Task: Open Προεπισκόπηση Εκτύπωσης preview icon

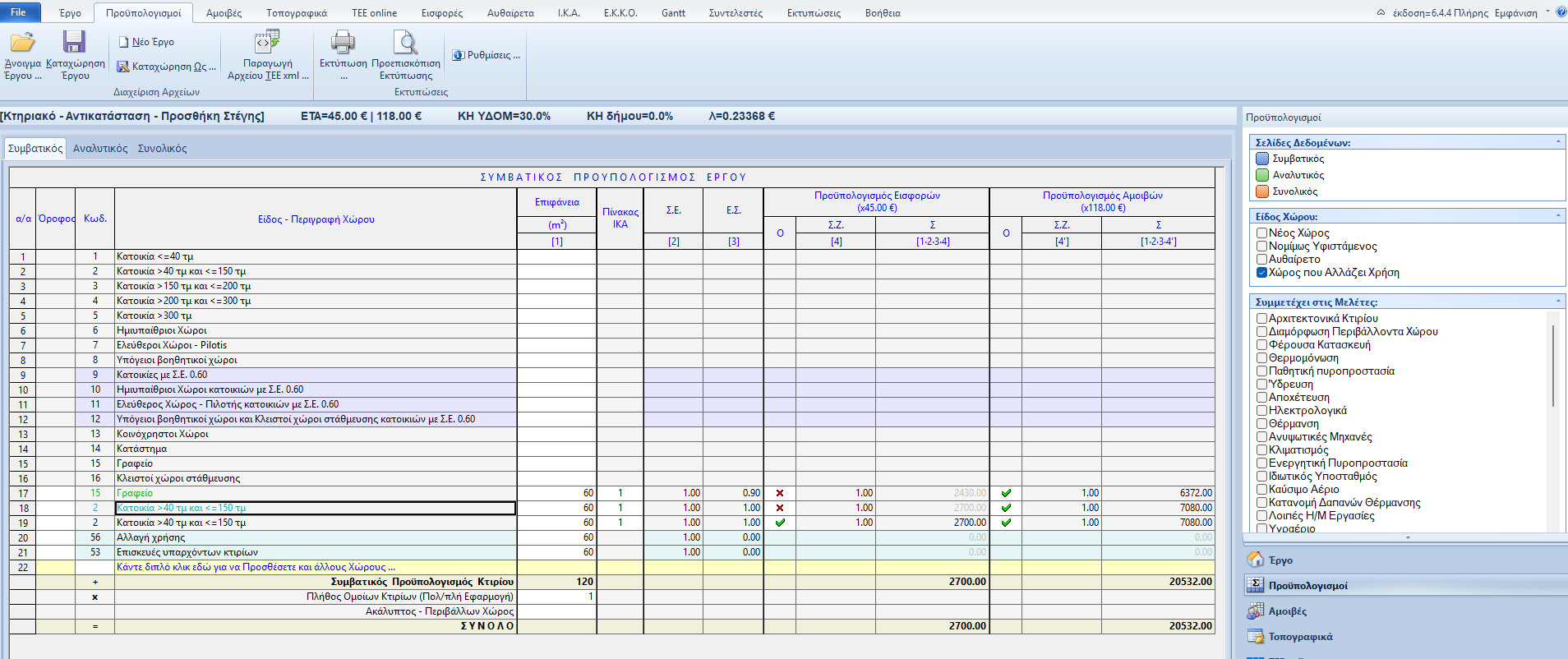Action: pos(405,43)
